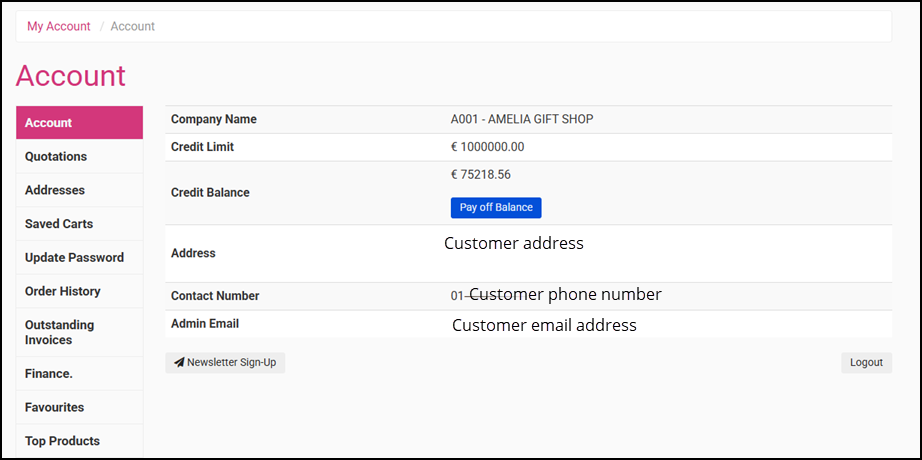This screenshot has height=460, width=922.
Task: Go to Addresses in the sidebar
Action: pyautogui.click(x=55, y=190)
